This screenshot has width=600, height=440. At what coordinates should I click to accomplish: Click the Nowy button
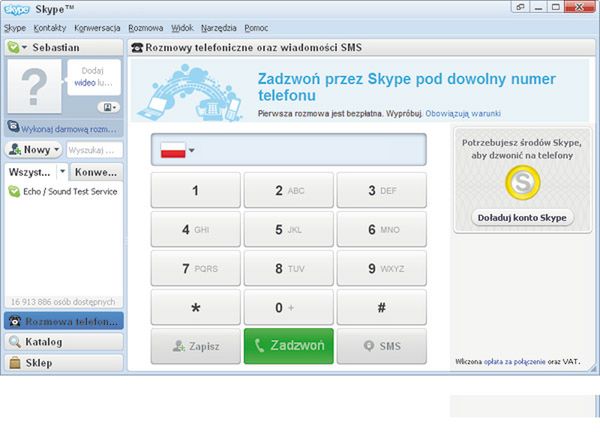pos(34,150)
